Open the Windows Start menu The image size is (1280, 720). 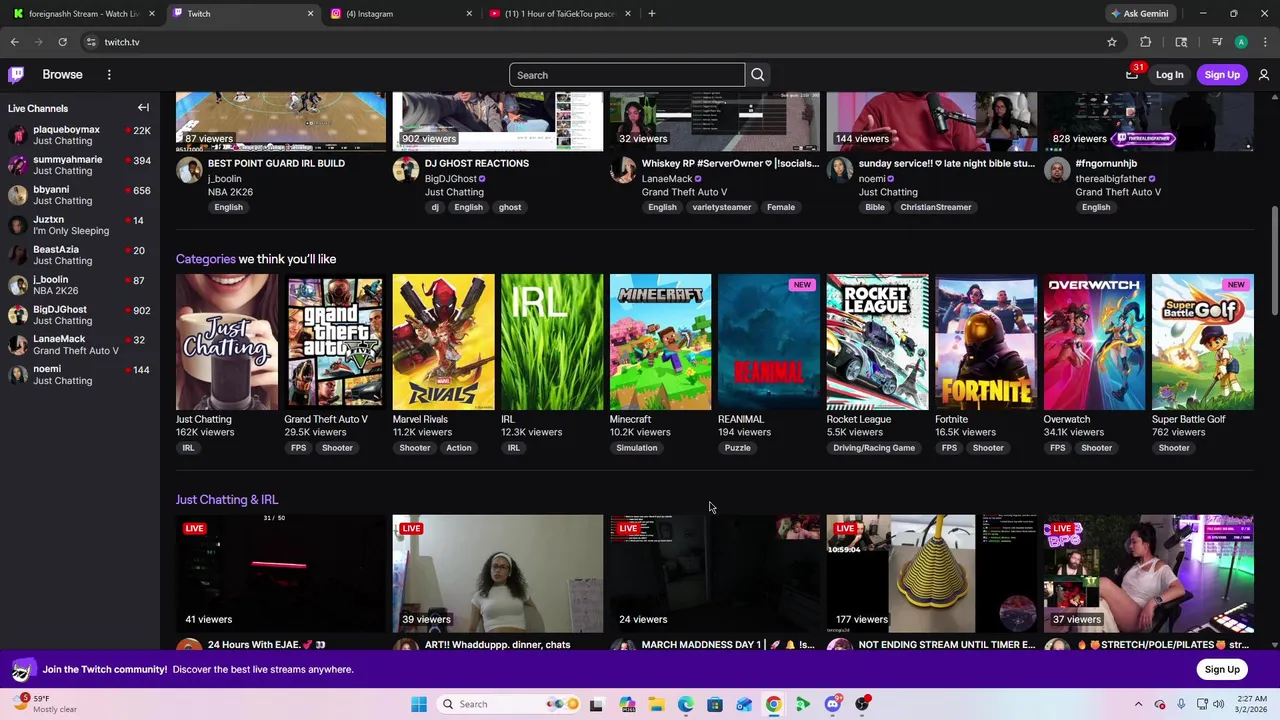(419, 704)
